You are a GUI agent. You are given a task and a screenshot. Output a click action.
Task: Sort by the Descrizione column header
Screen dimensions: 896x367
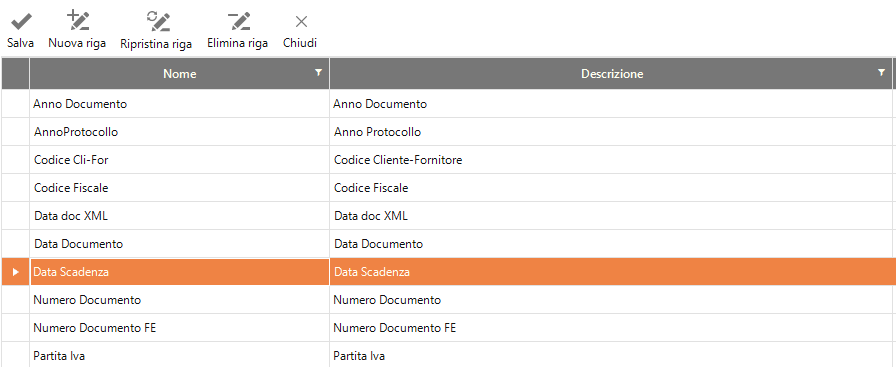tap(611, 73)
